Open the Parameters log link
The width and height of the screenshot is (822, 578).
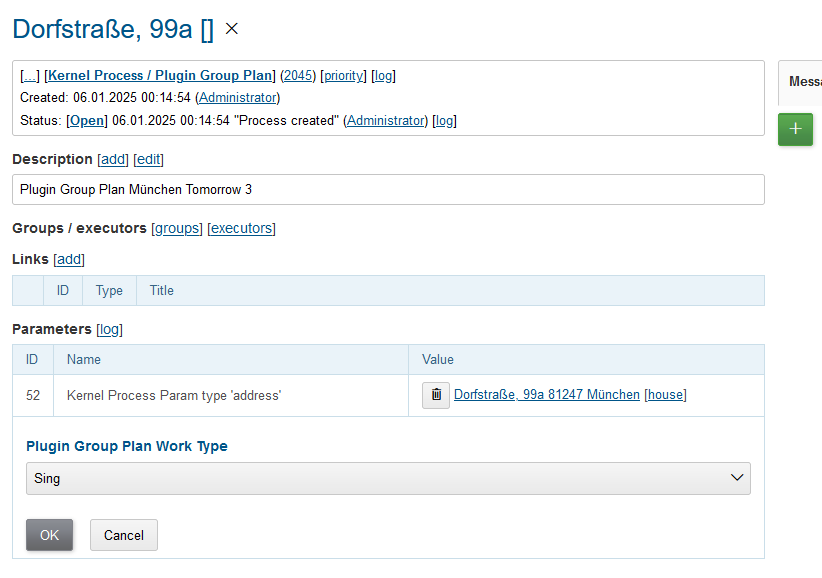[x=109, y=329]
